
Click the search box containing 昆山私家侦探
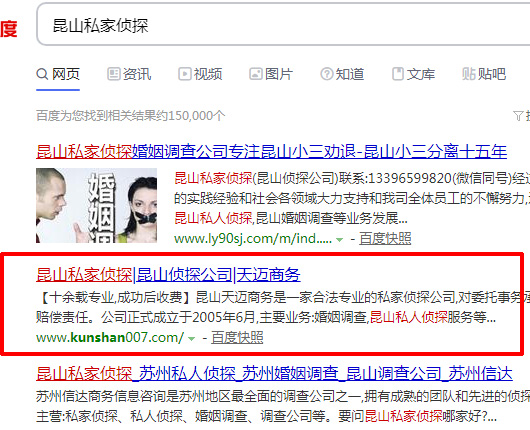(283, 24)
